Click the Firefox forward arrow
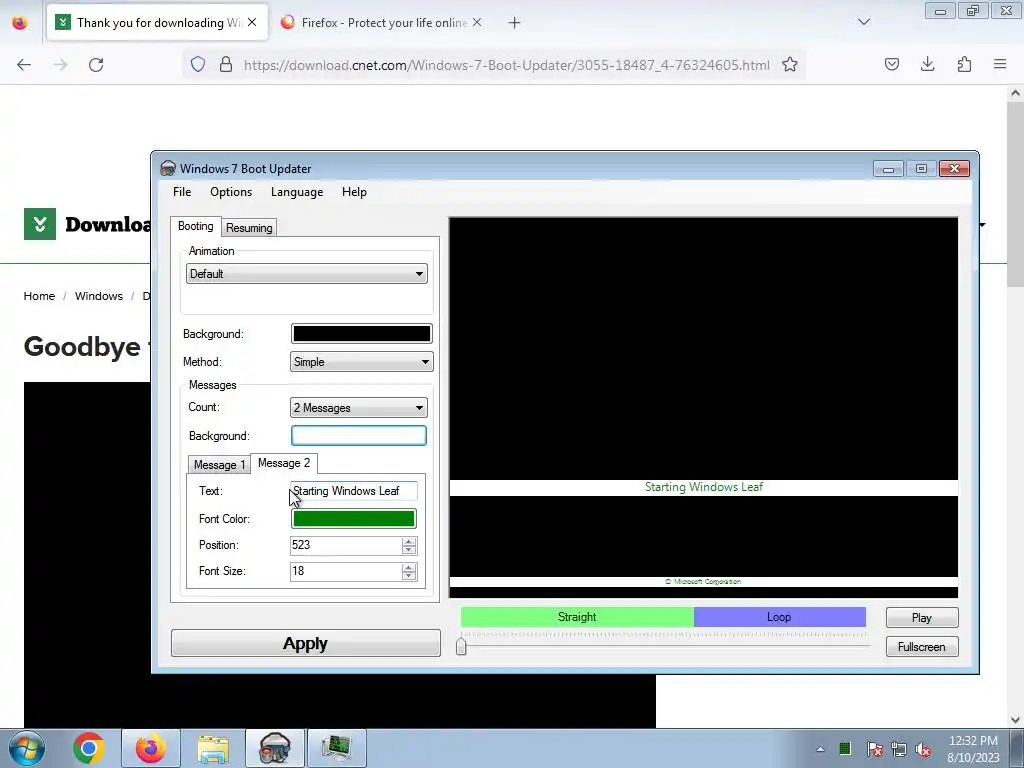 click(x=60, y=65)
